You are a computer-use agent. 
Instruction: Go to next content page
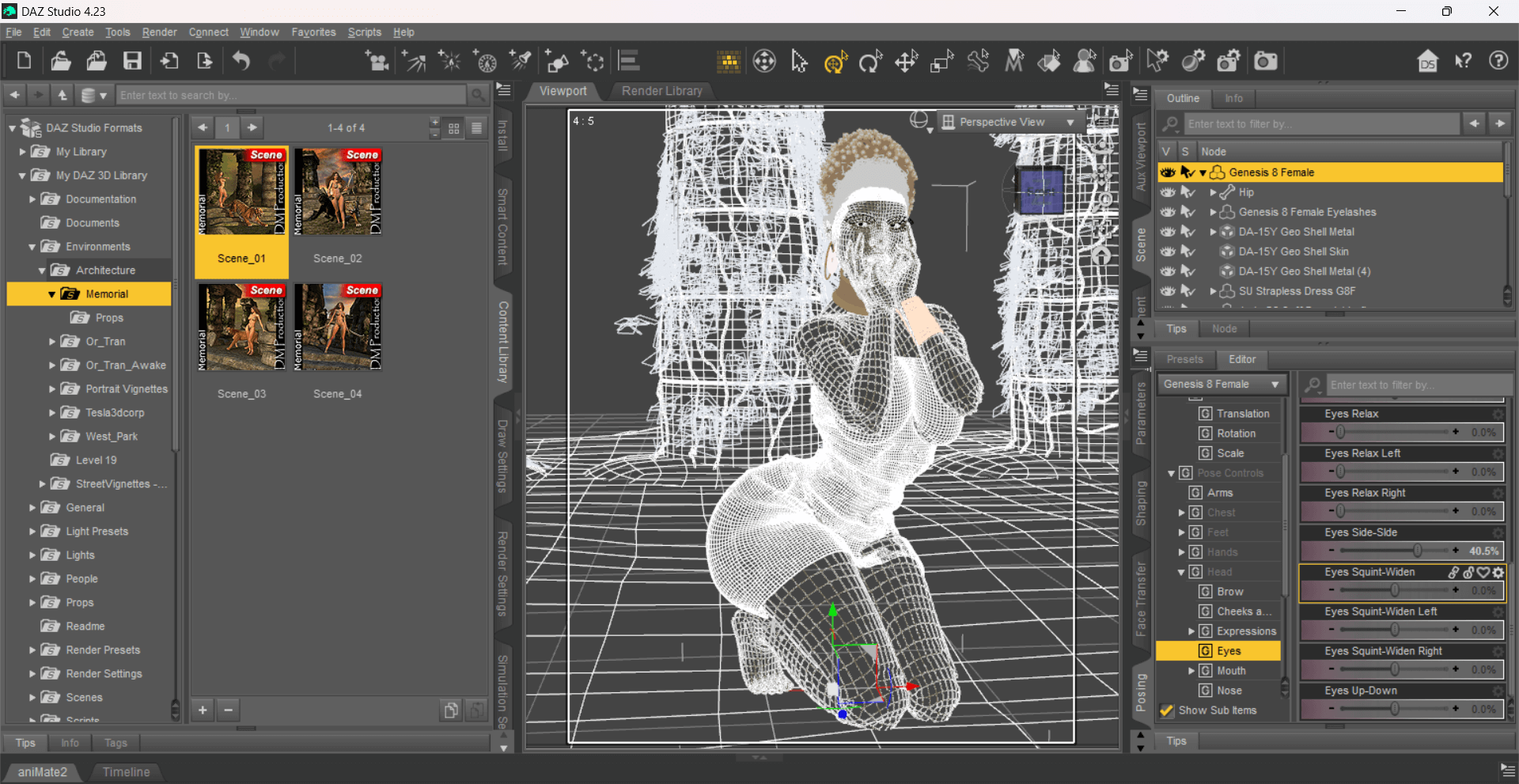(x=252, y=127)
